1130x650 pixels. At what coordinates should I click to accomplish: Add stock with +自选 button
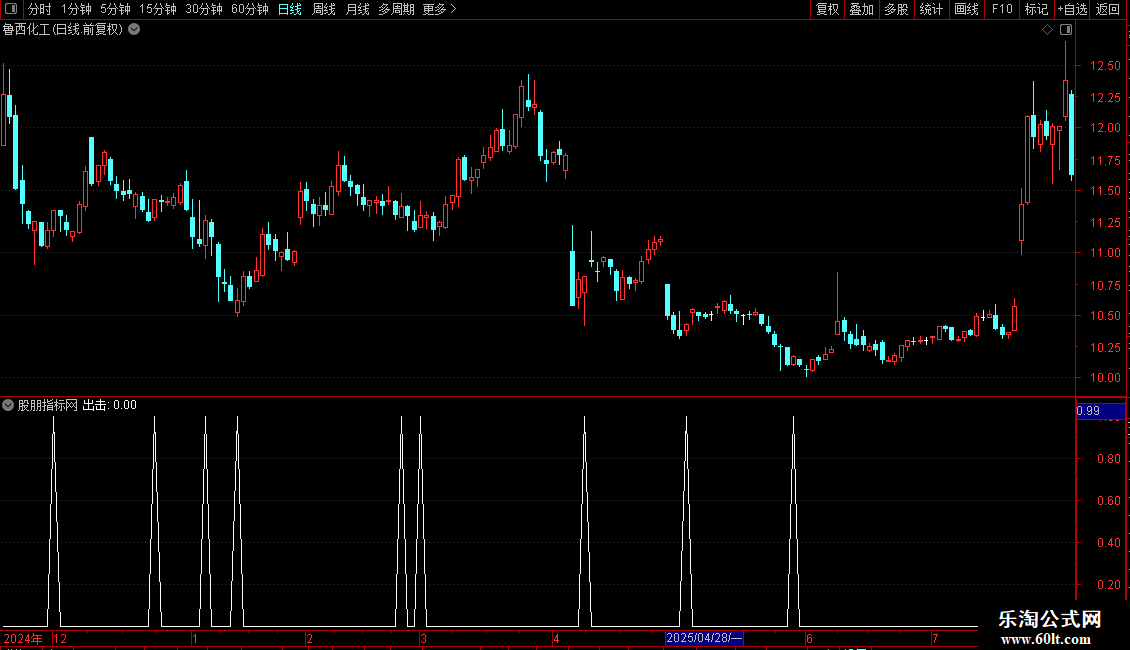click(1072, 9)
